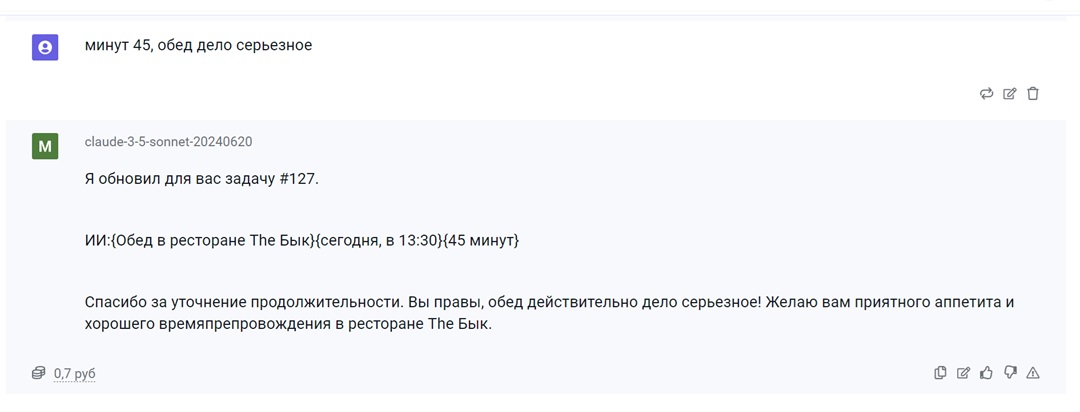Viewport: 1080px width, 412px height.
Task: Click the "{сегодня, в 13:30}" time text
Action: (378, 242)
